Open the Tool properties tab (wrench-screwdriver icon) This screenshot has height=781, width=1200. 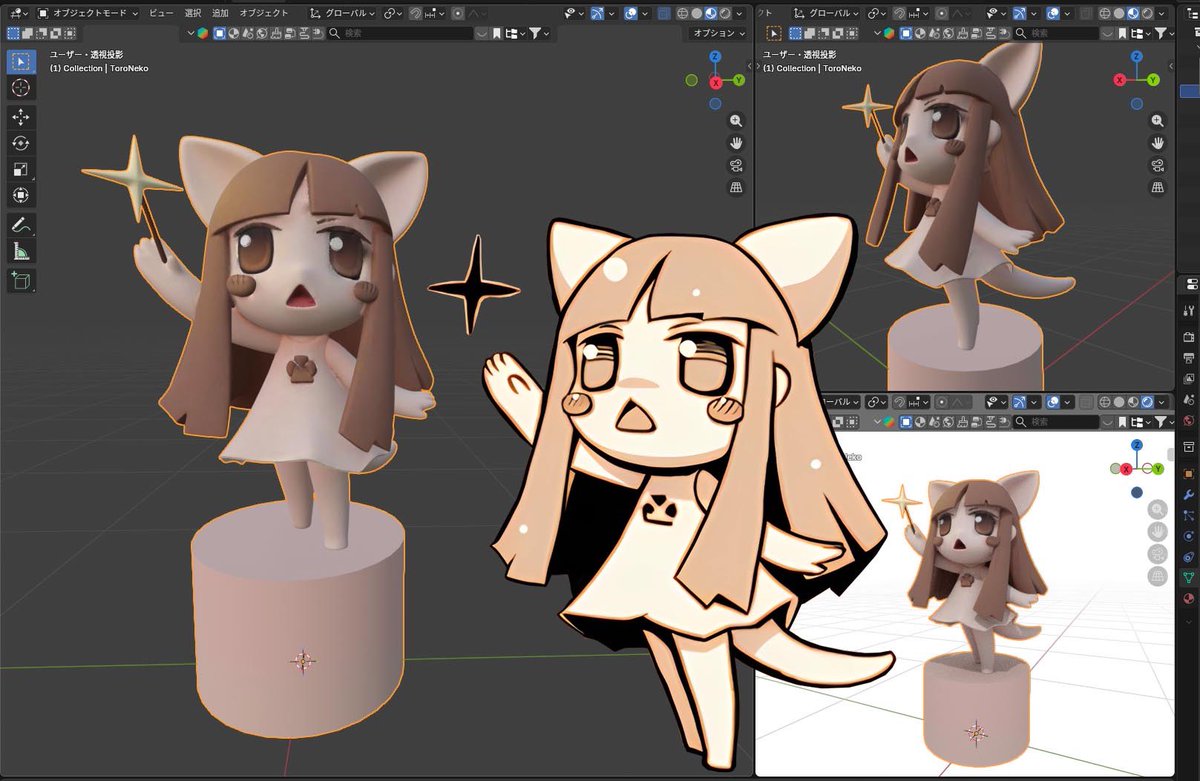1189,311
